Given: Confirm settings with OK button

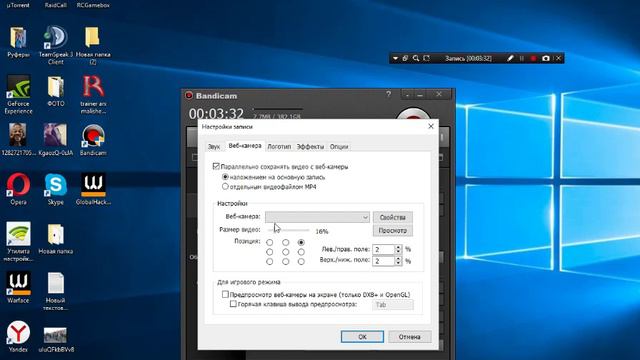Looking at the screenshot, I should coord(362,337).
